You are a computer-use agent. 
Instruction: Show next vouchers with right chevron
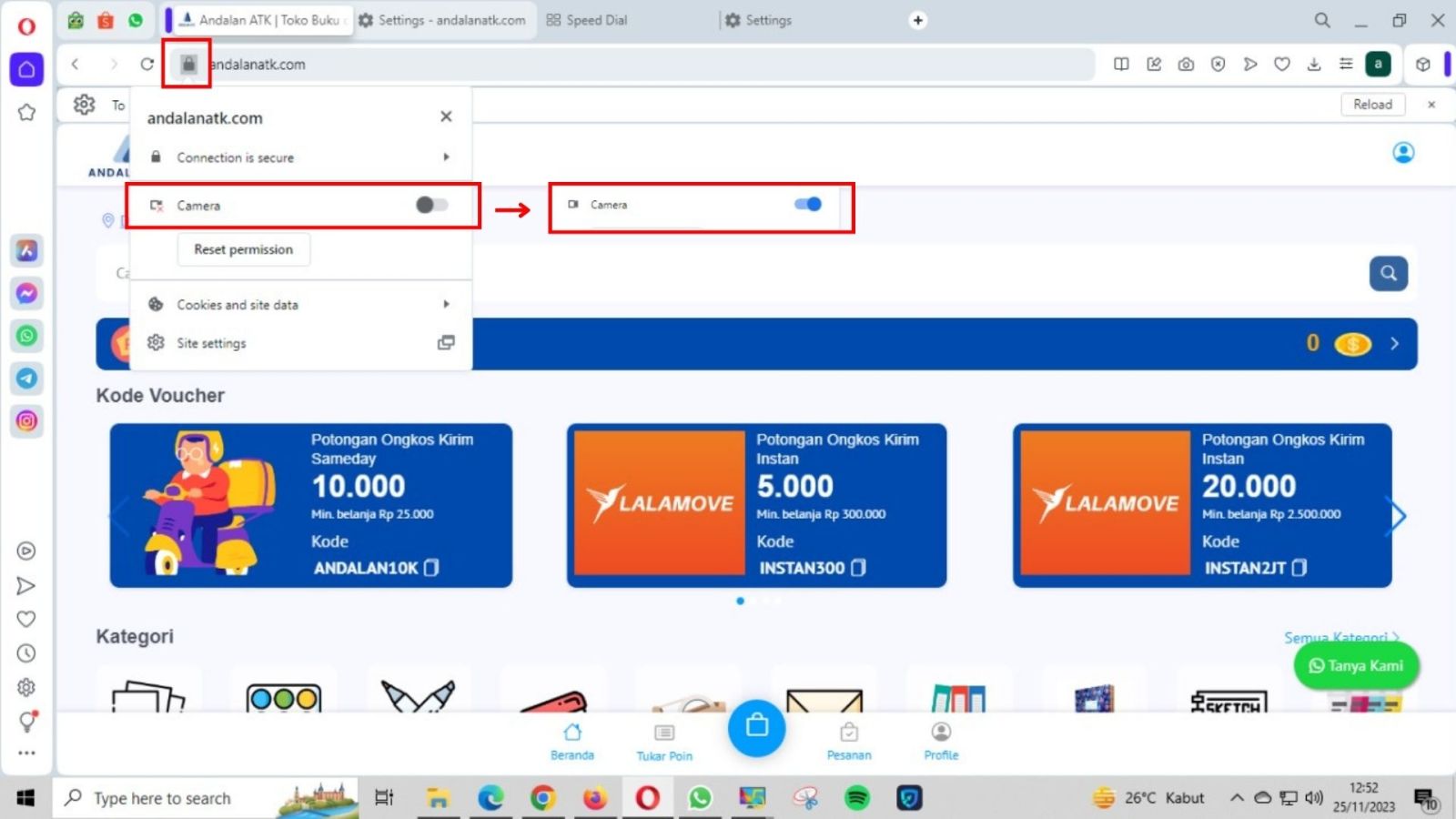1397,517
